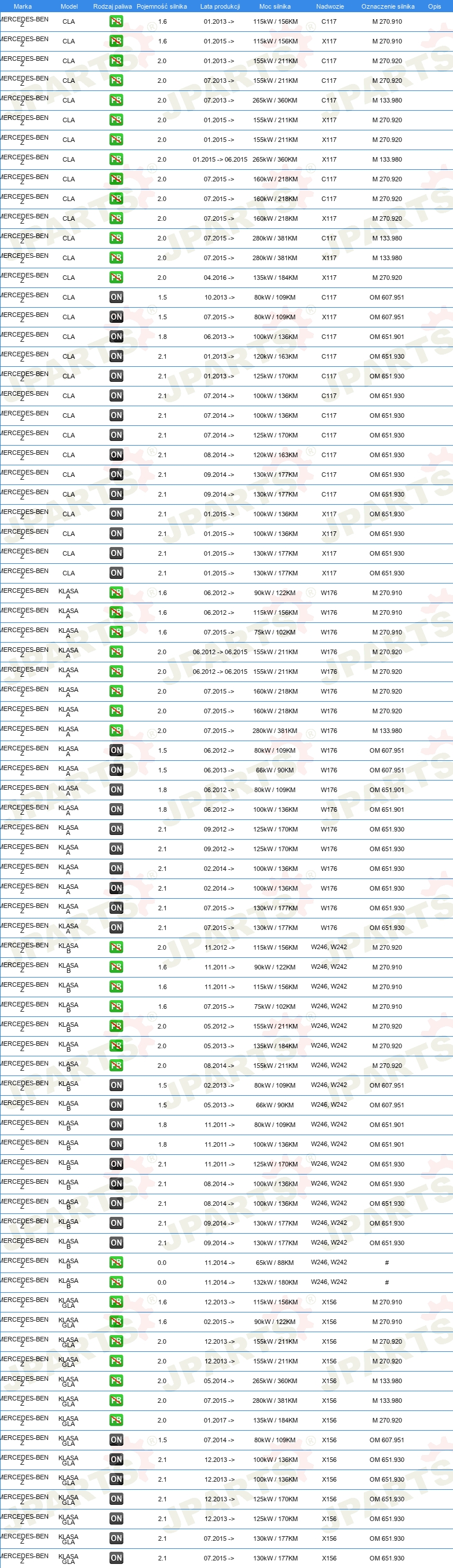Viewport: 453px width, 1568px height.
Task: Click PB icon for Klasa GLA 05.2014 265kW
Action: pyautogui.click(x=116, y=1380)
